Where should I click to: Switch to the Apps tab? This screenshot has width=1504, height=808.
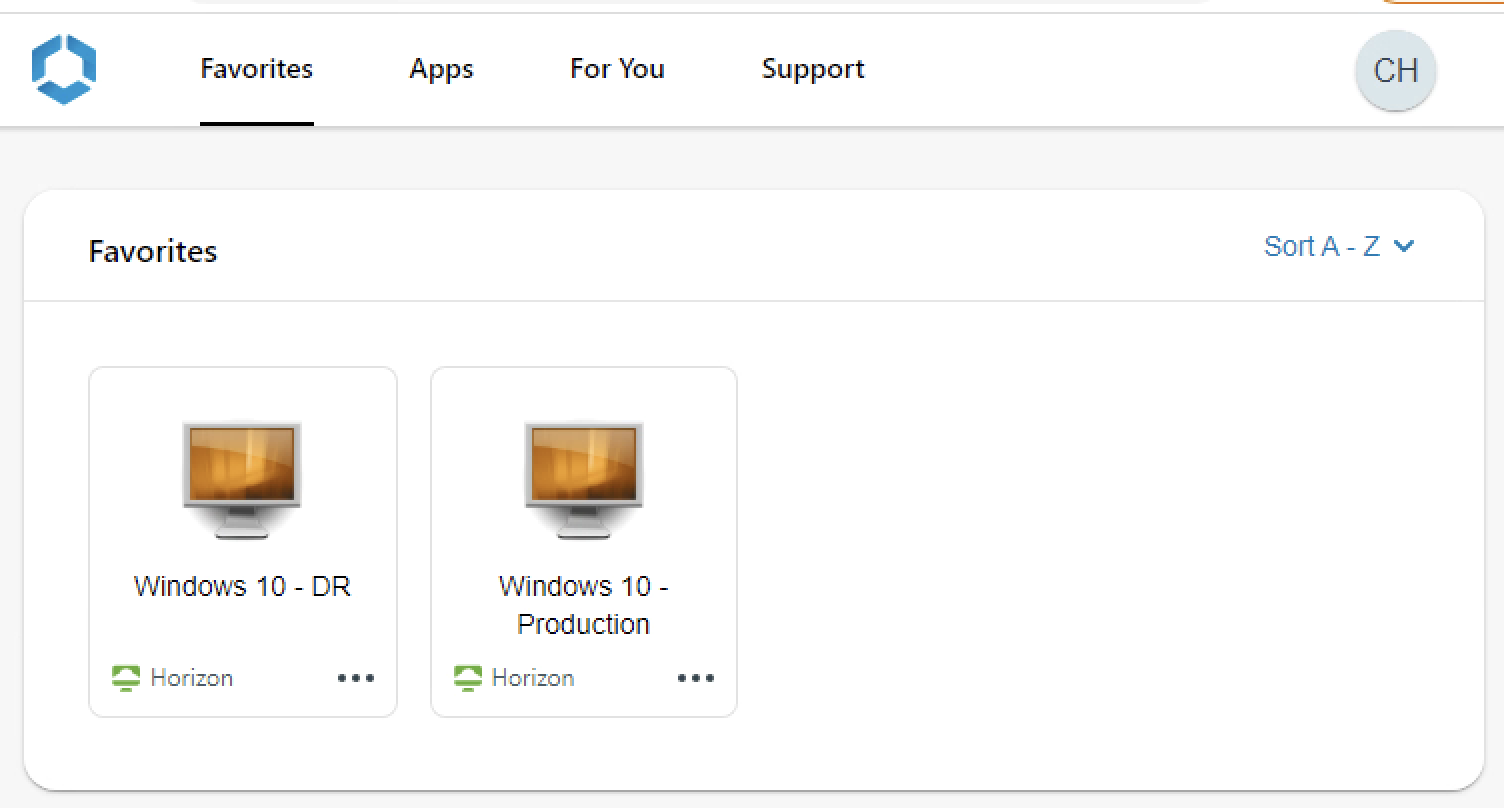(441, 69)
